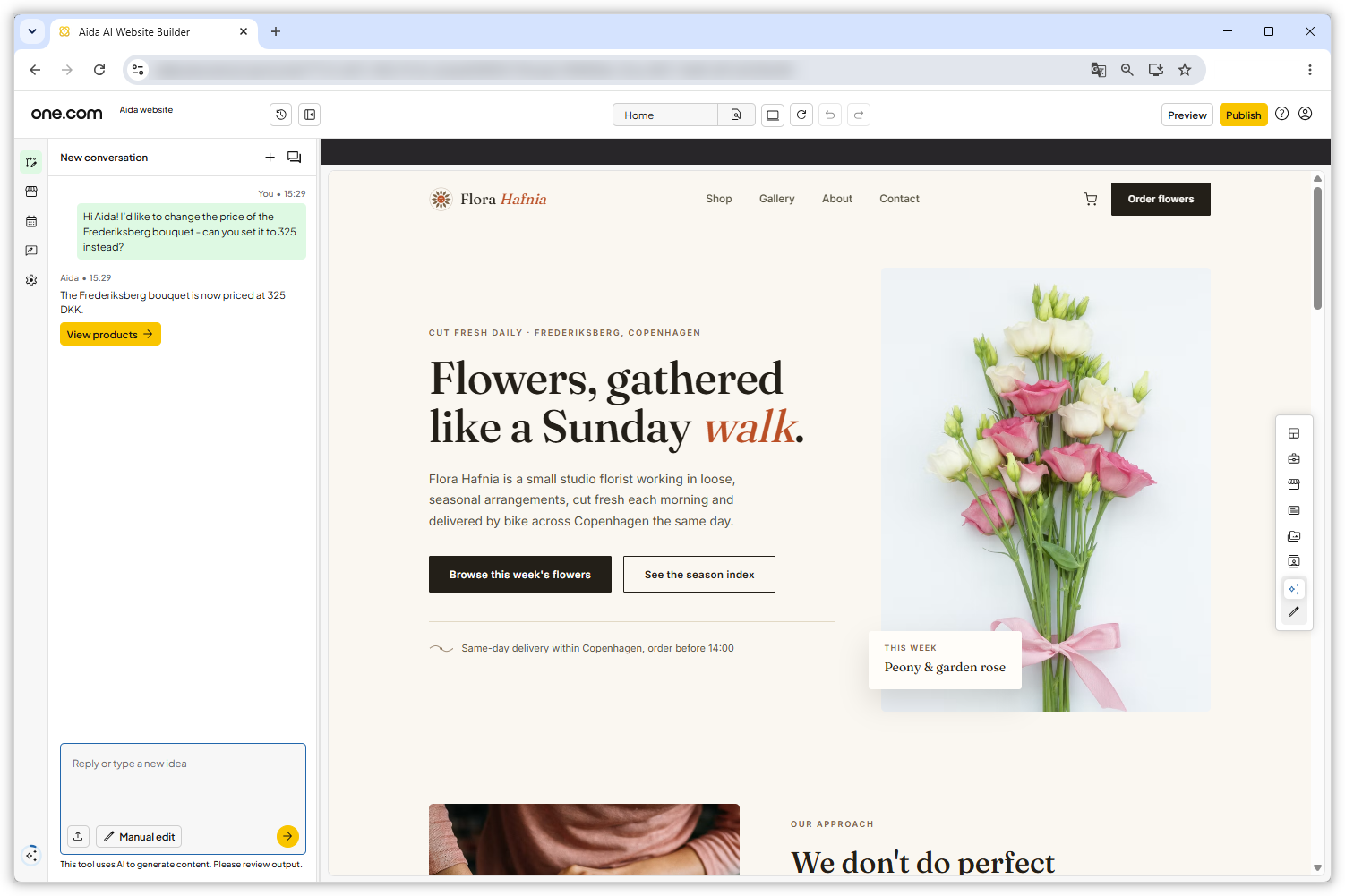Click the Preview button

click(x=1187, y=115)
